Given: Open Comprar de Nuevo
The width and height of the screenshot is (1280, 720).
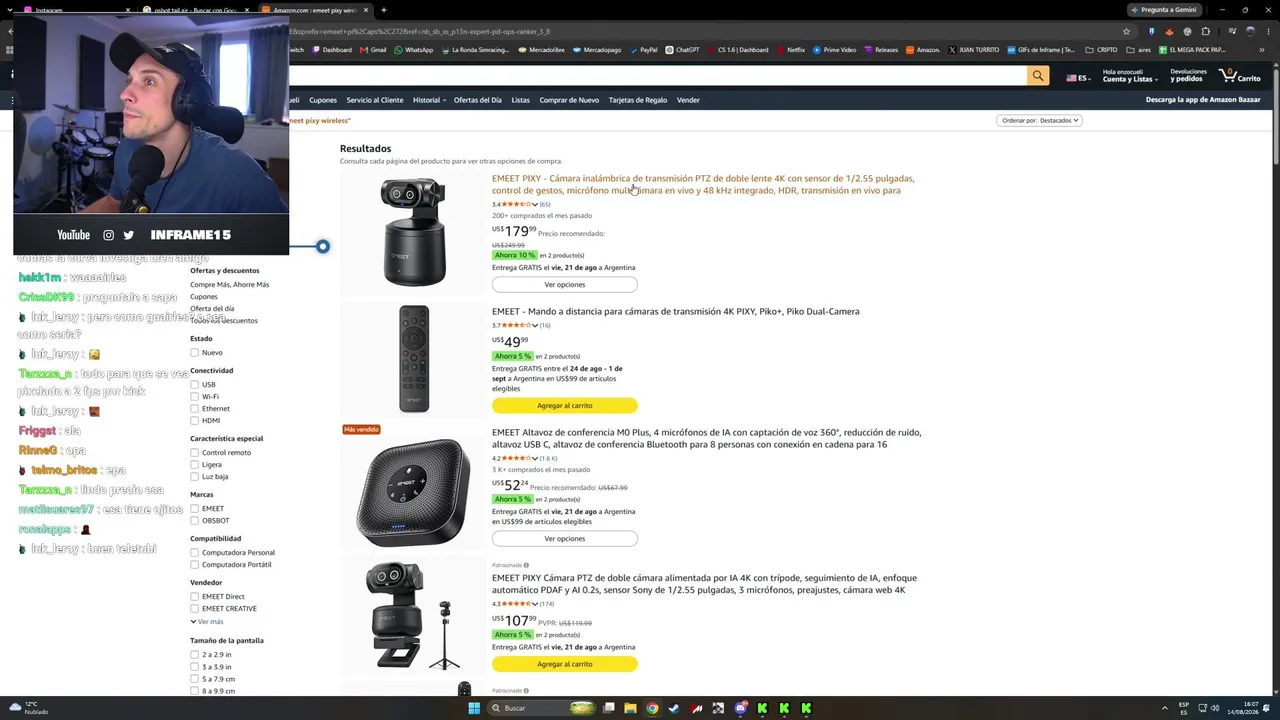Looking at the screenshot, I should [x=569, y=100].
